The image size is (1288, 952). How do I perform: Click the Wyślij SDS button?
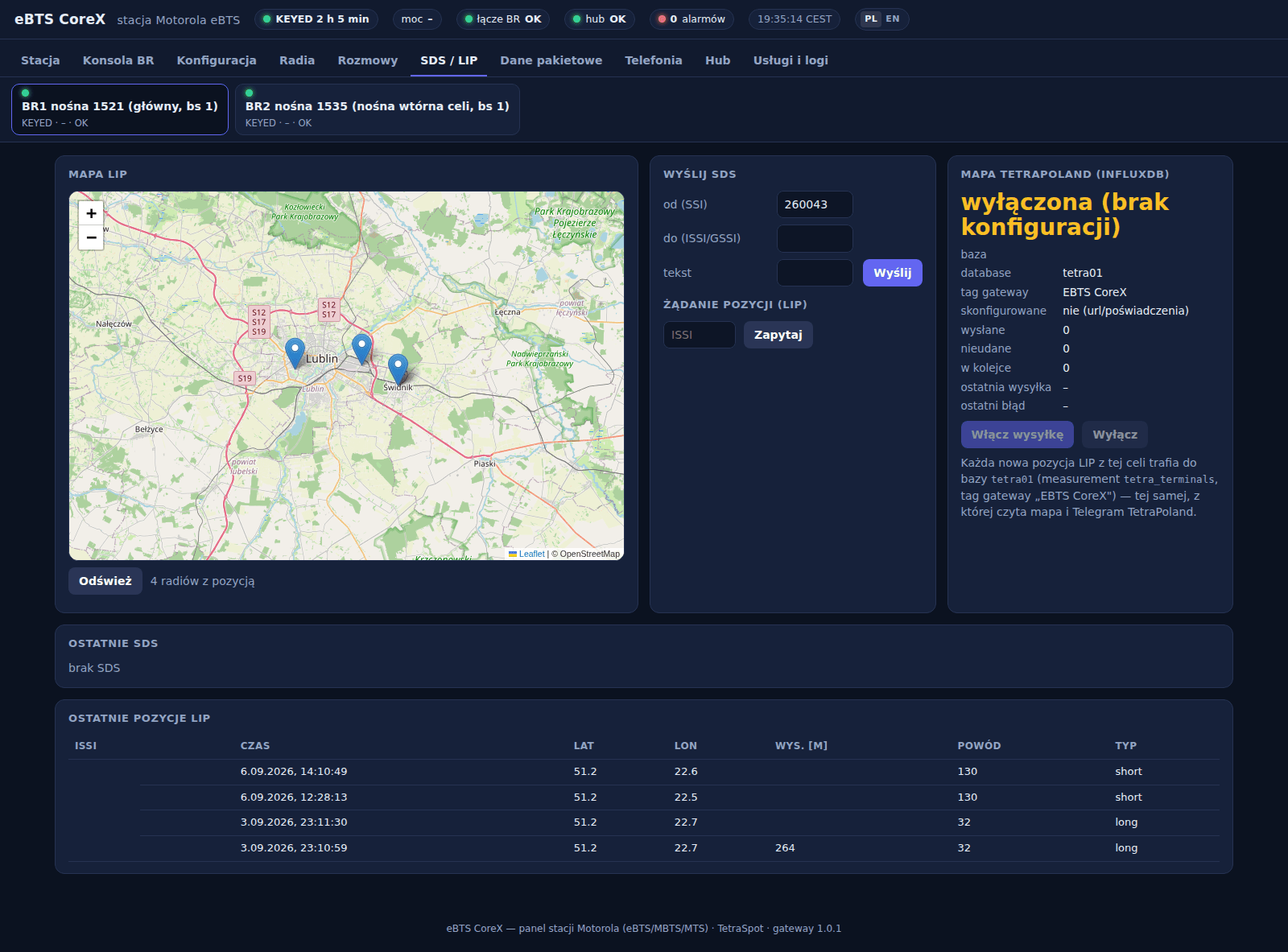(893, 273)
